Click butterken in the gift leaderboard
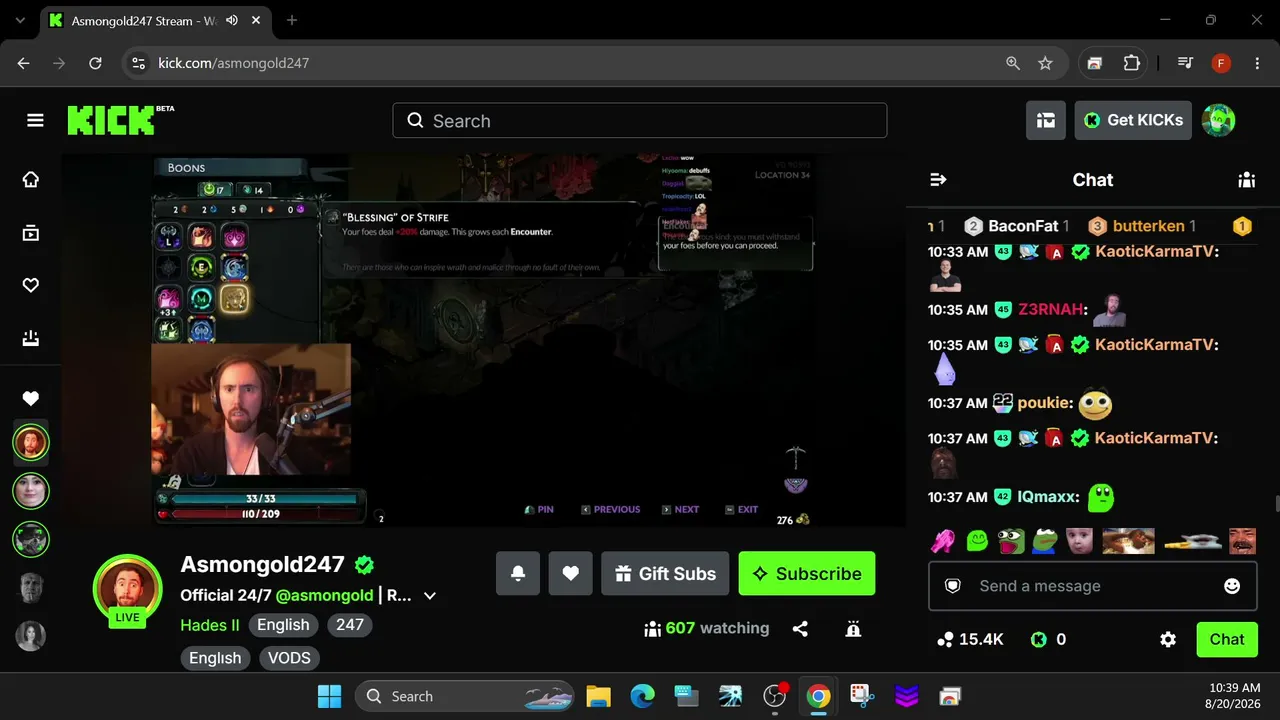1280x720 pixels. coord(1149,226)
